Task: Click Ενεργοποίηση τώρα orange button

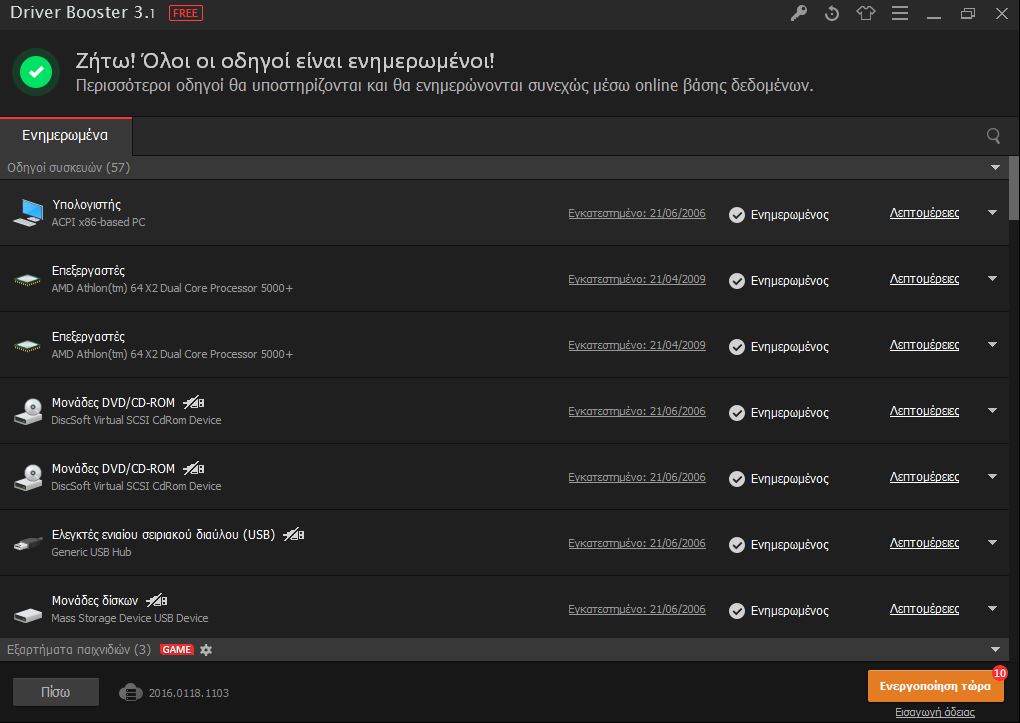Action: click(x=935, y=686)
